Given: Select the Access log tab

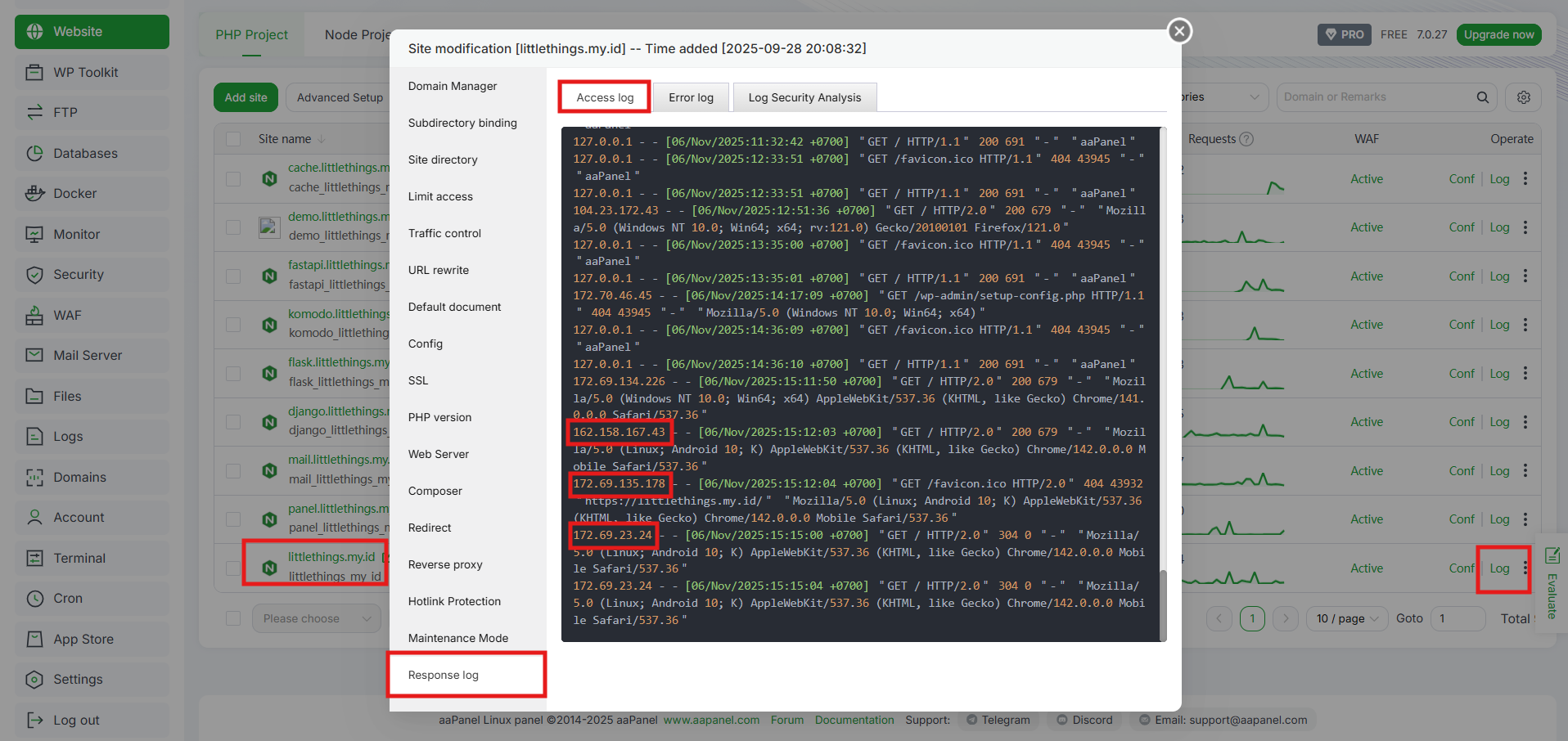Looking at the screenshot, I should pos(605,97).
